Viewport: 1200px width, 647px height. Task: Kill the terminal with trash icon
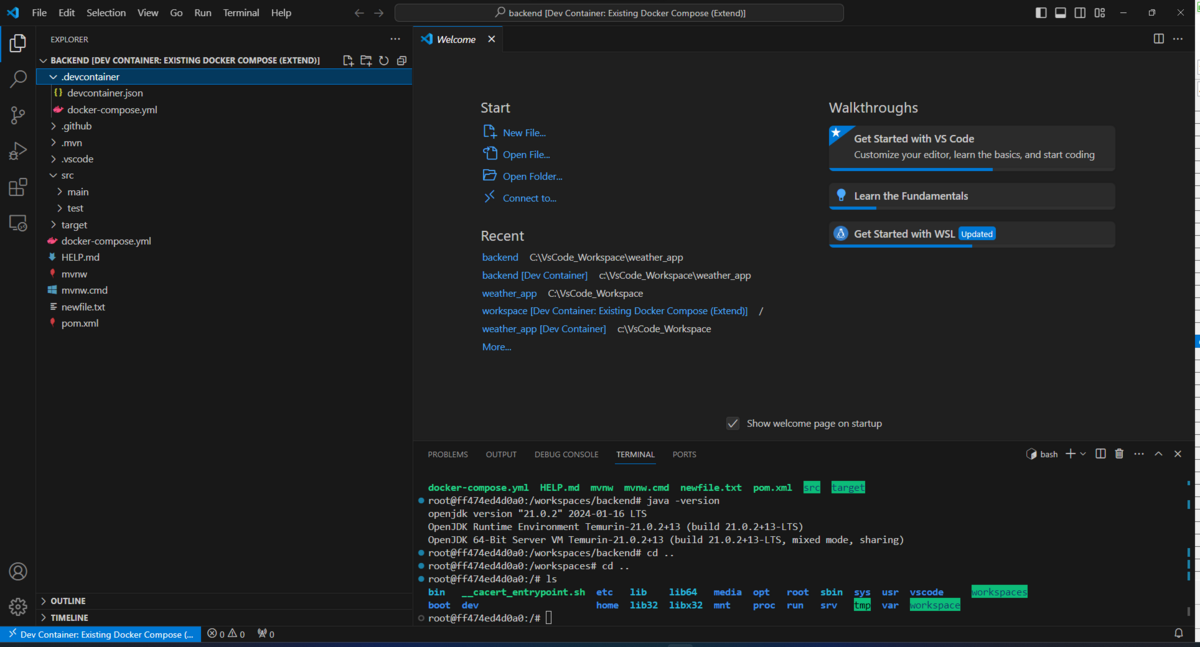(1119, 454)
